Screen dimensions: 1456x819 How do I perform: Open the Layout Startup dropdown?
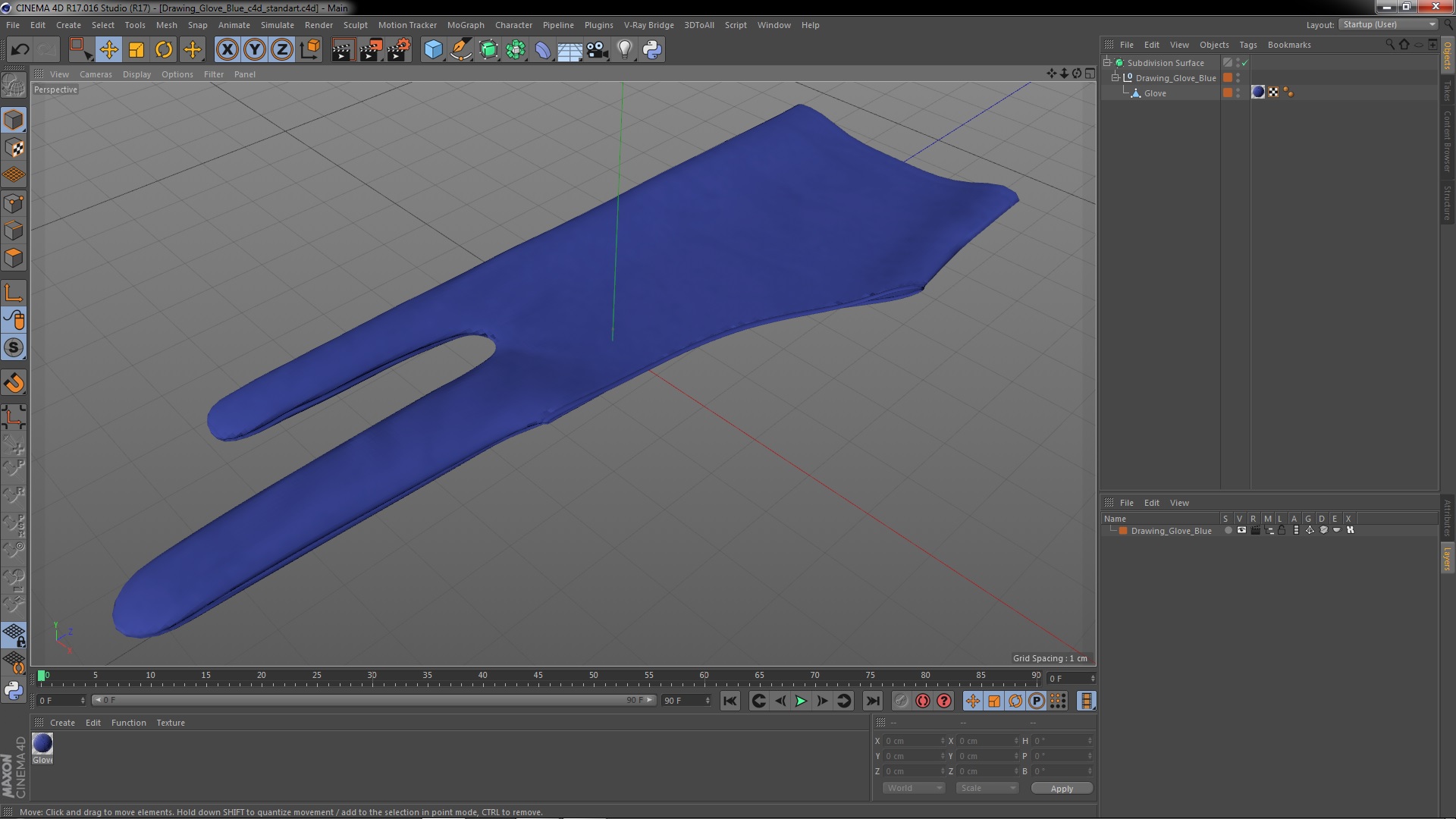point(1388,24)
